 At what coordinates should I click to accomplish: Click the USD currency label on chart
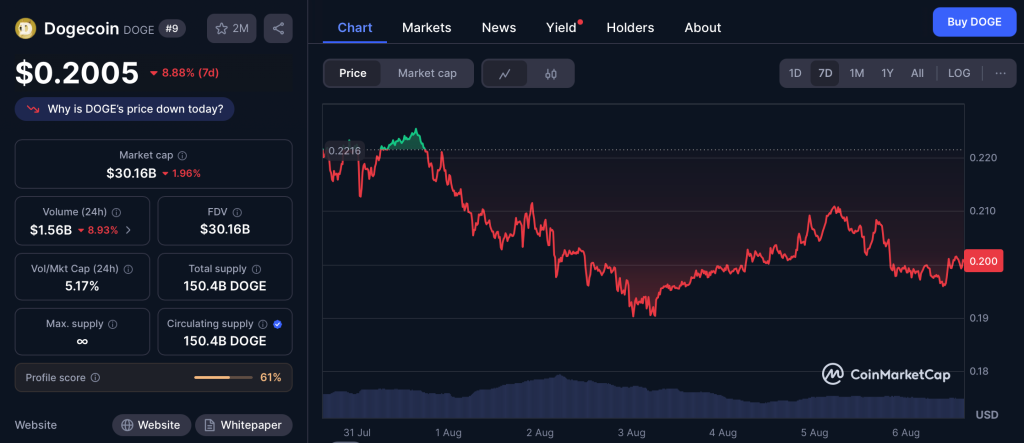click(x=985, y=415)
